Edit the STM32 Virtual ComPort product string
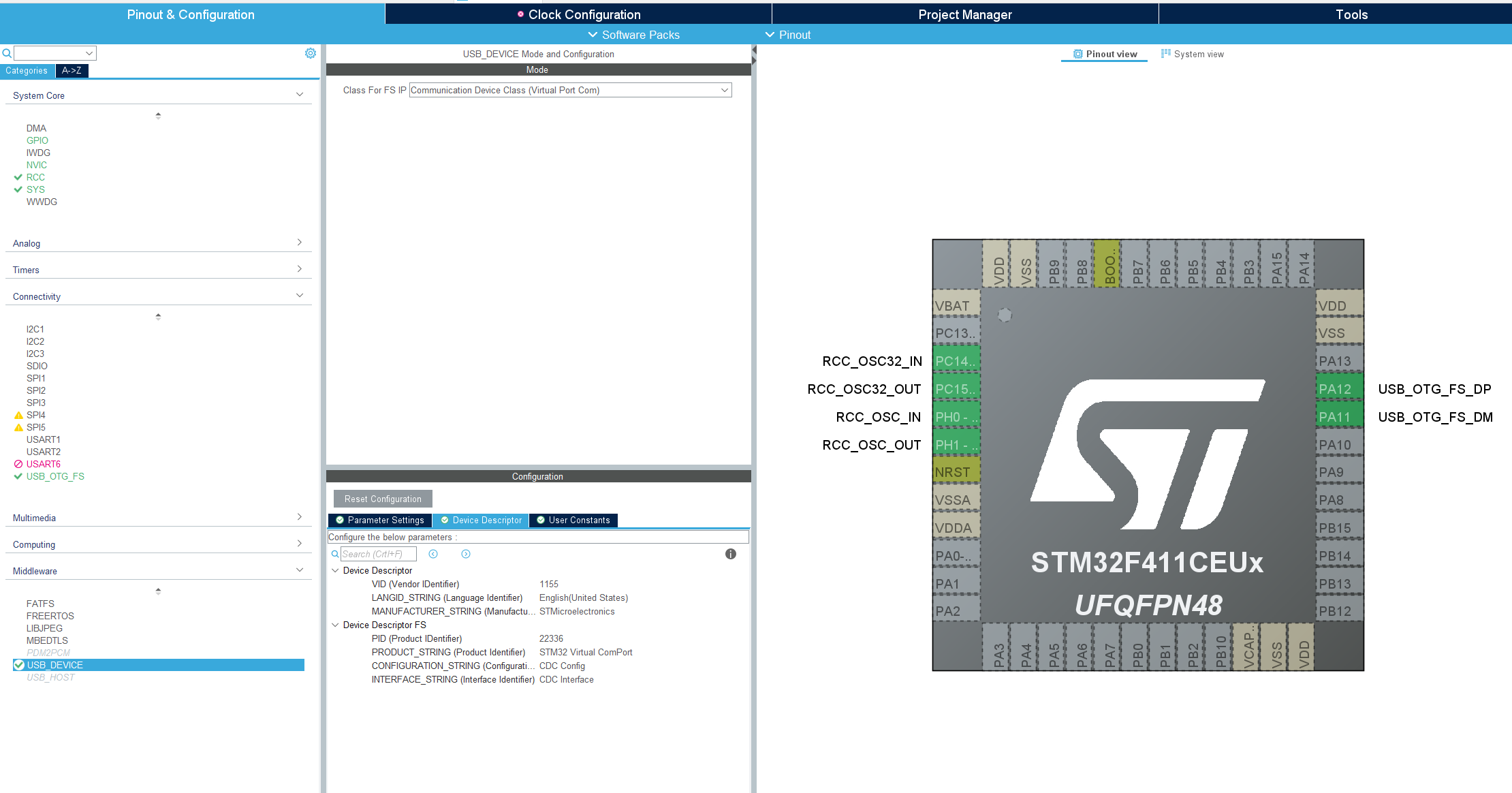 [586, 652]
